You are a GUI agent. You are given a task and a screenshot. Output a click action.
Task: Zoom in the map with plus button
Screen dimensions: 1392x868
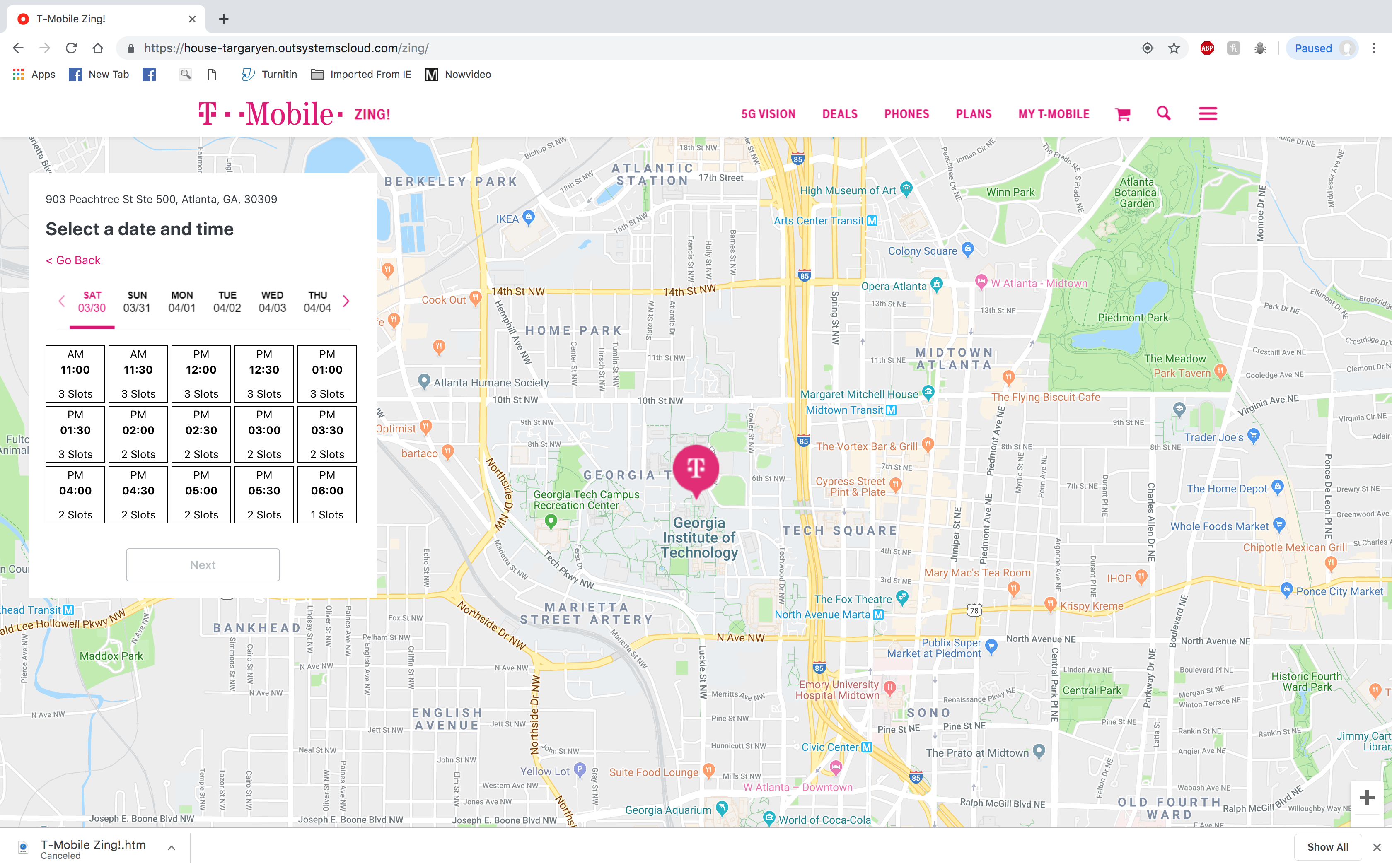click(1367, 797)
